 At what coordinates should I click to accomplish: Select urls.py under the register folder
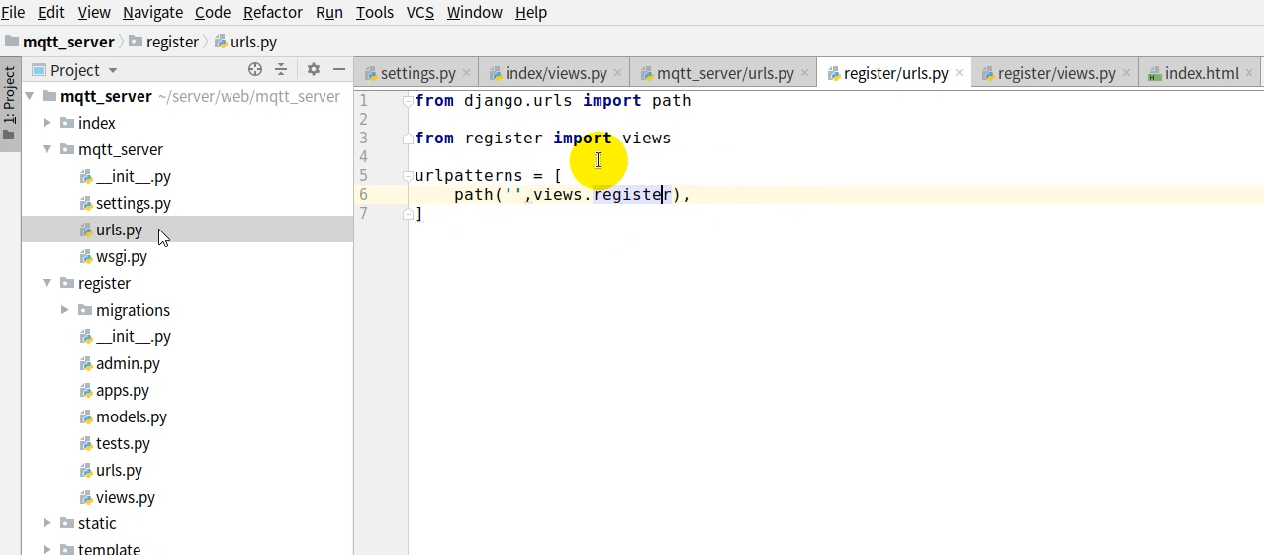pos(119,470)
